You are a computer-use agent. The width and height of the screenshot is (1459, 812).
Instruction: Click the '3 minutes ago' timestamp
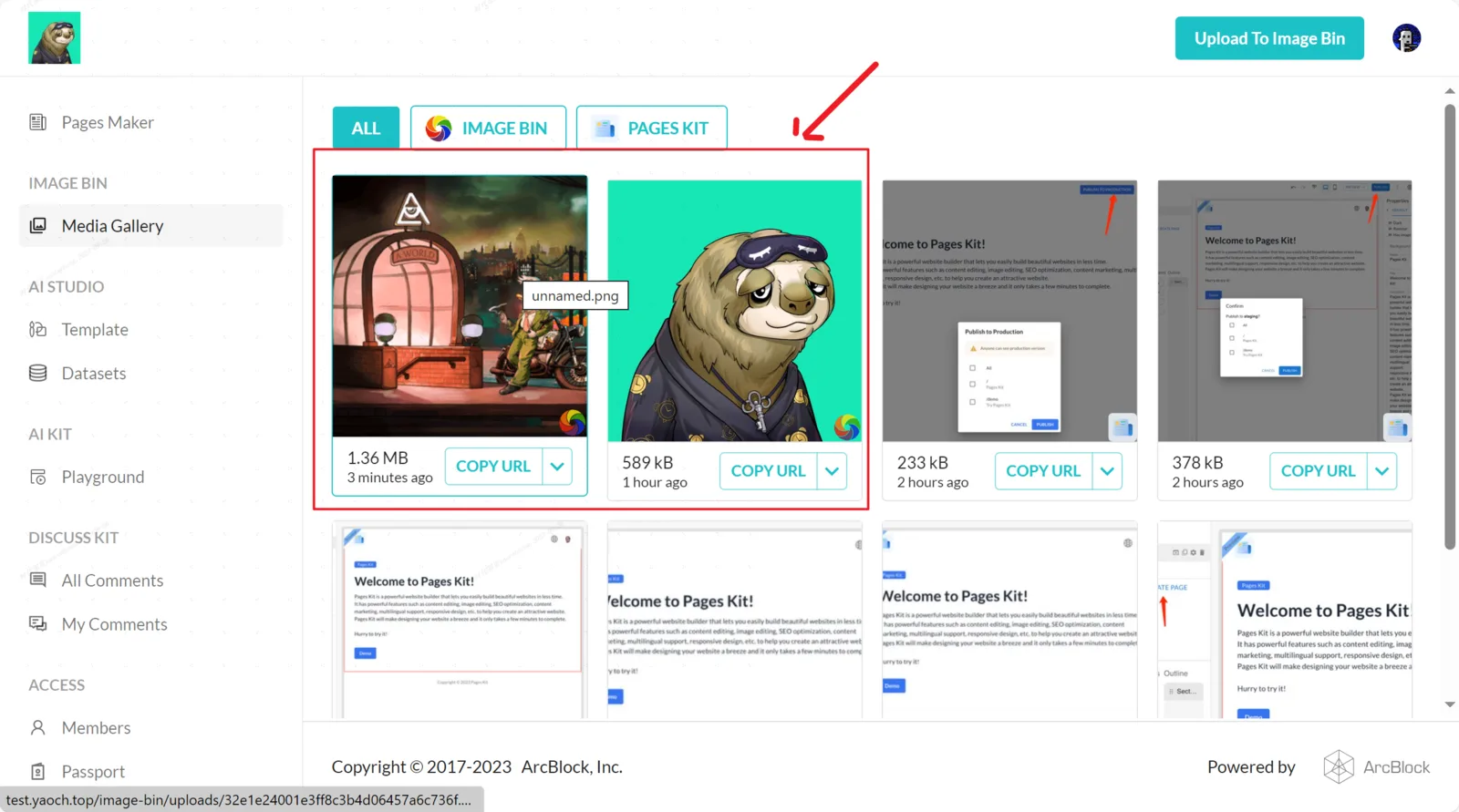[390, 478]
